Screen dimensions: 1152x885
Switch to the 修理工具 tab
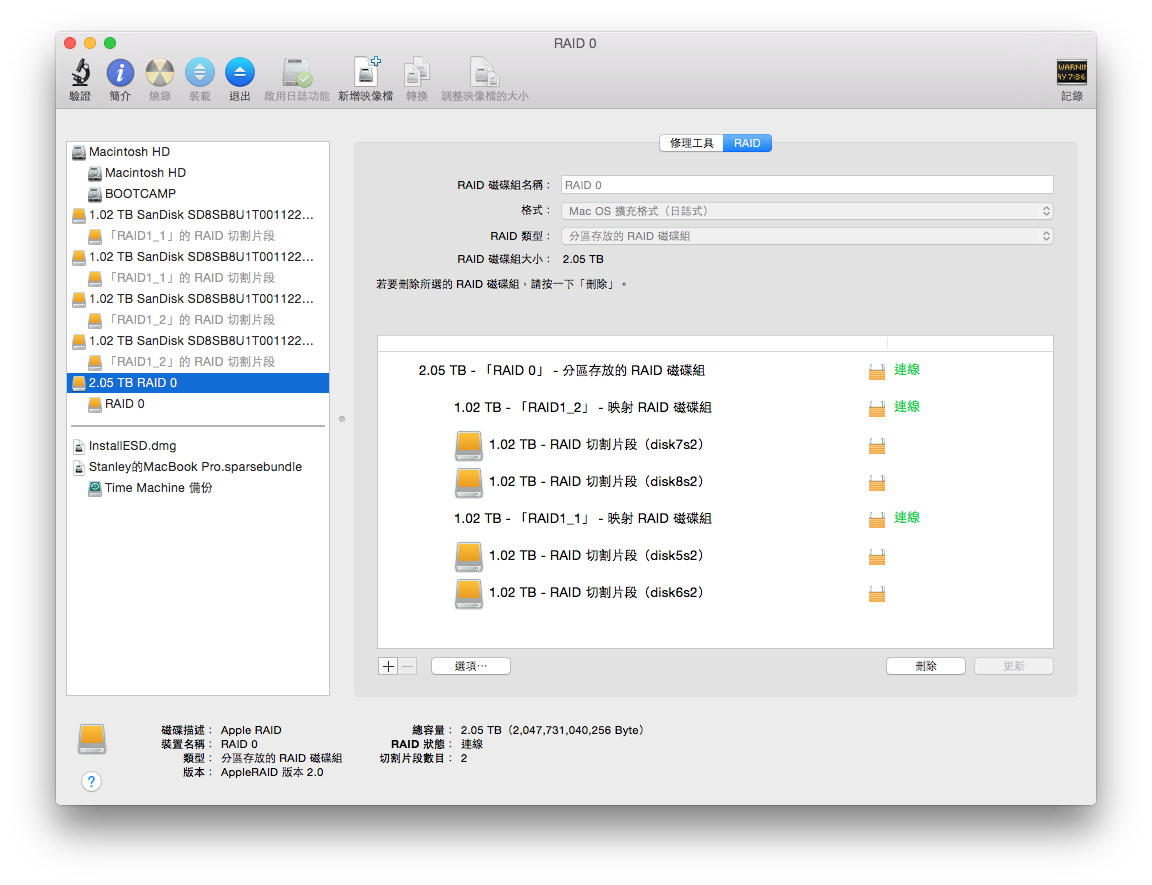[x=691, y=143]
